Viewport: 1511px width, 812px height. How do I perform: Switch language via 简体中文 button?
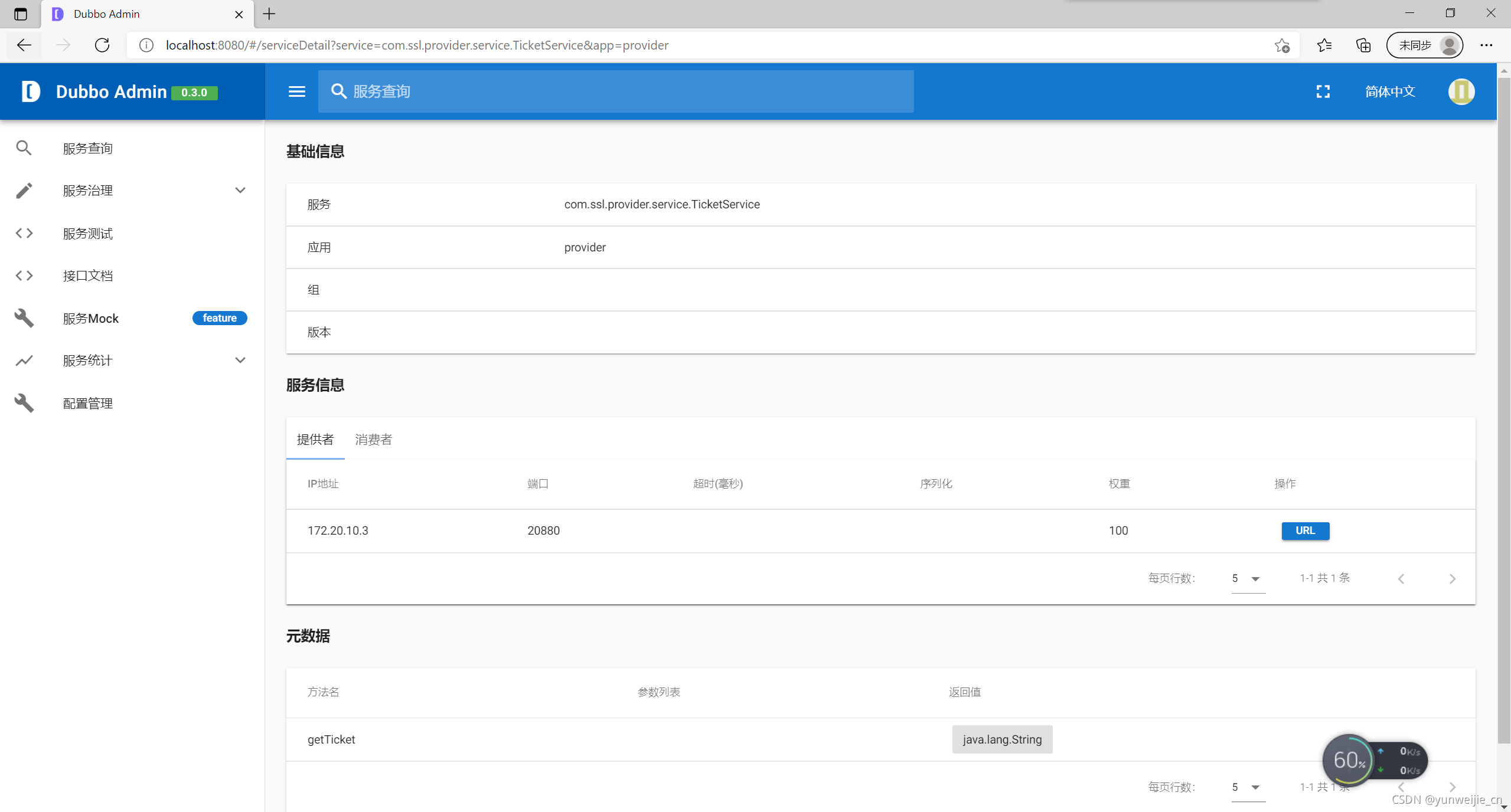1390,91
